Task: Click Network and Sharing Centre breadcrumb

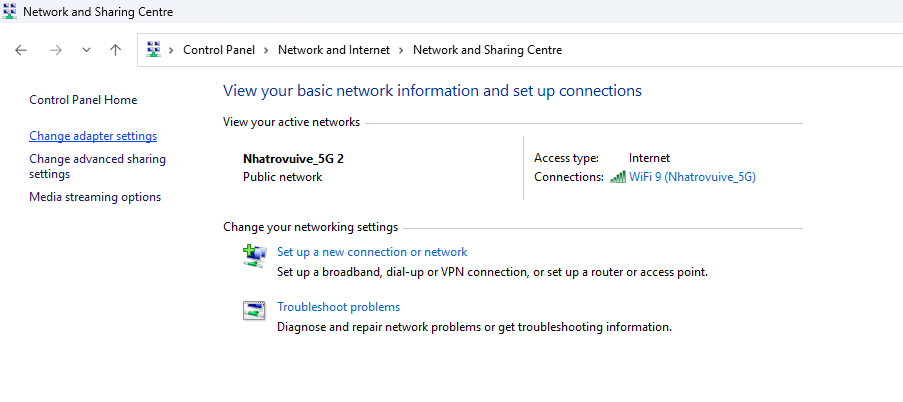Action: (x=487, y=50)
